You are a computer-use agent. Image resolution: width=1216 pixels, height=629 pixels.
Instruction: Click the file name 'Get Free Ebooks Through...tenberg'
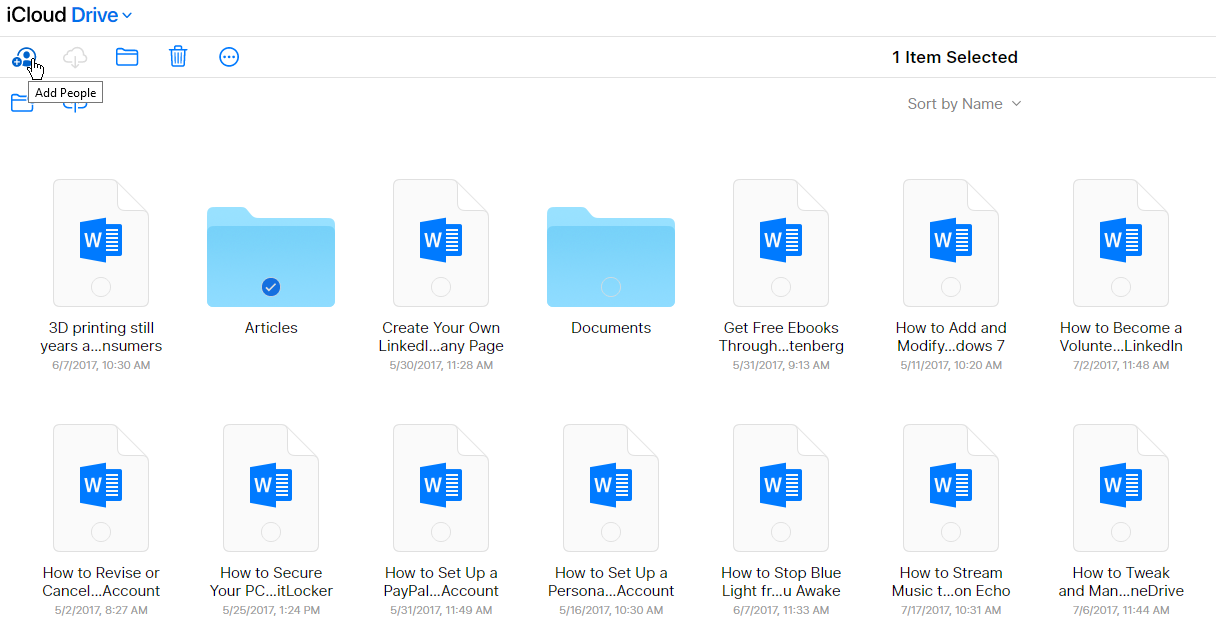pyautogui.click(x=781, y=337)
